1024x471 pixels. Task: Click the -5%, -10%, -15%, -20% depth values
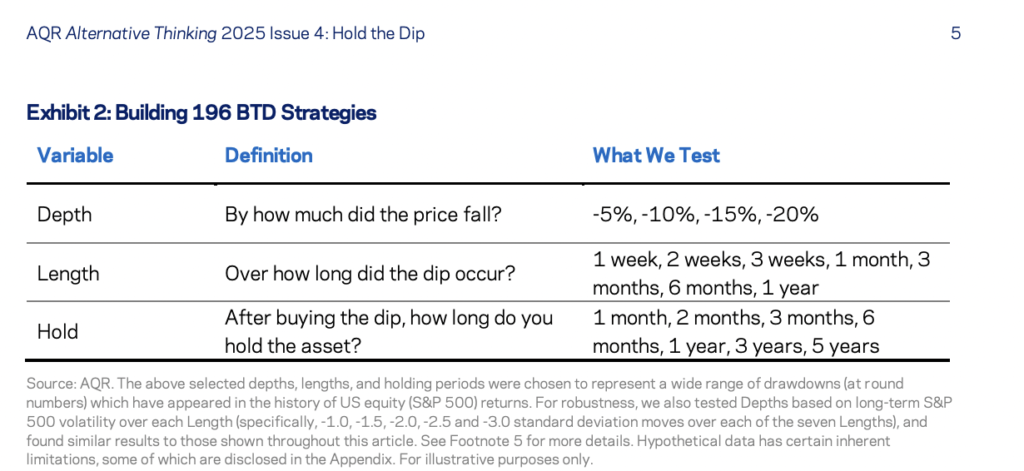coord(706,214)
